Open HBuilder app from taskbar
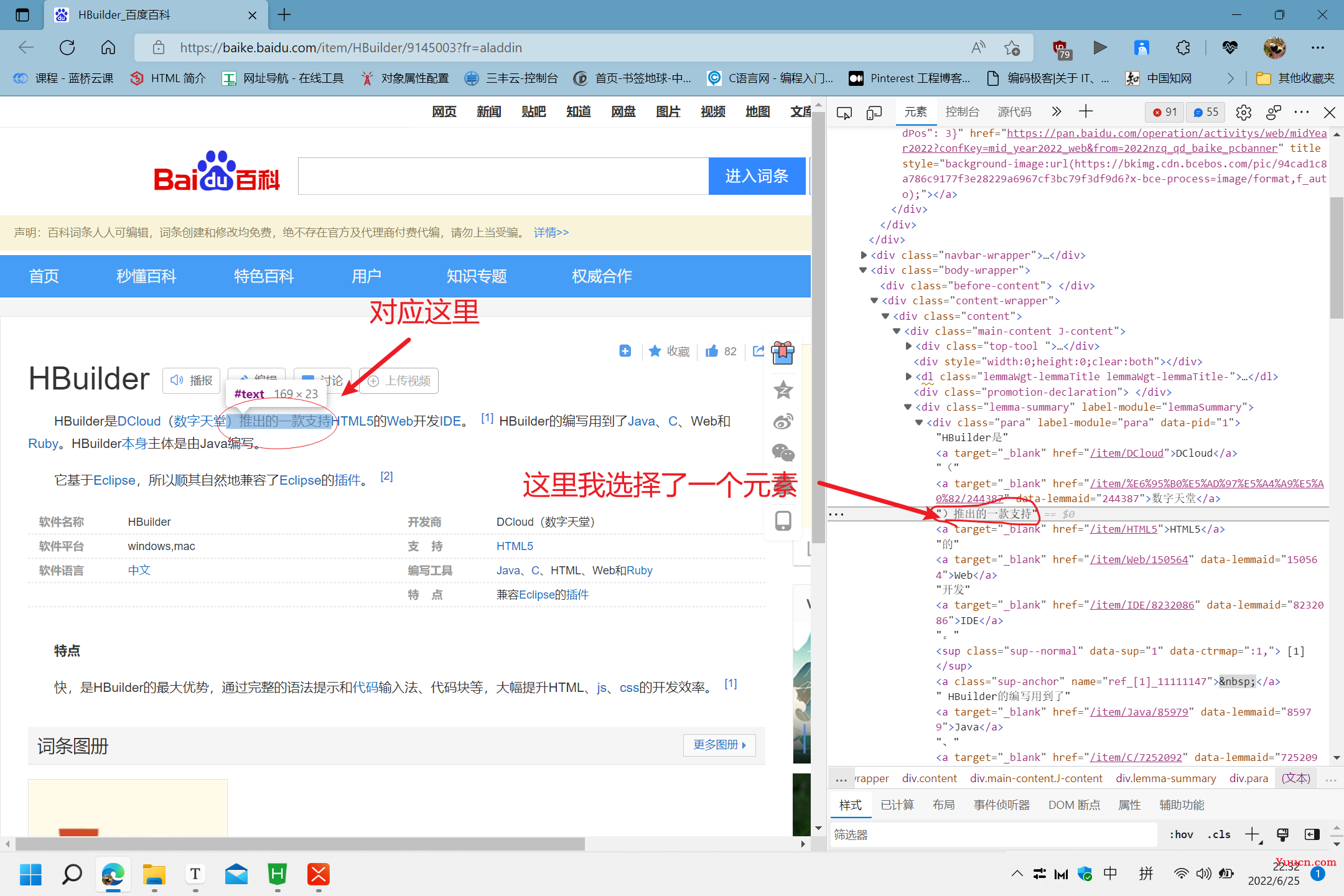Screen dimensions: 1344x896 pyautogui.click(x=277, y=874)
